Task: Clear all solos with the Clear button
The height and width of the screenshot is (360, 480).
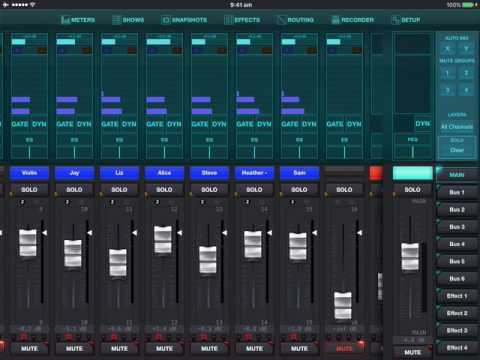Action: click(x=457, y=150)
